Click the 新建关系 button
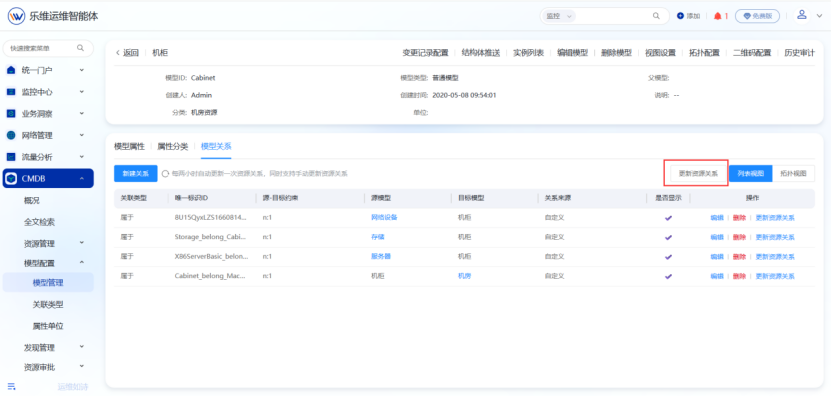The width and height of the screenshot is (831, 397). tap(136, 173)
